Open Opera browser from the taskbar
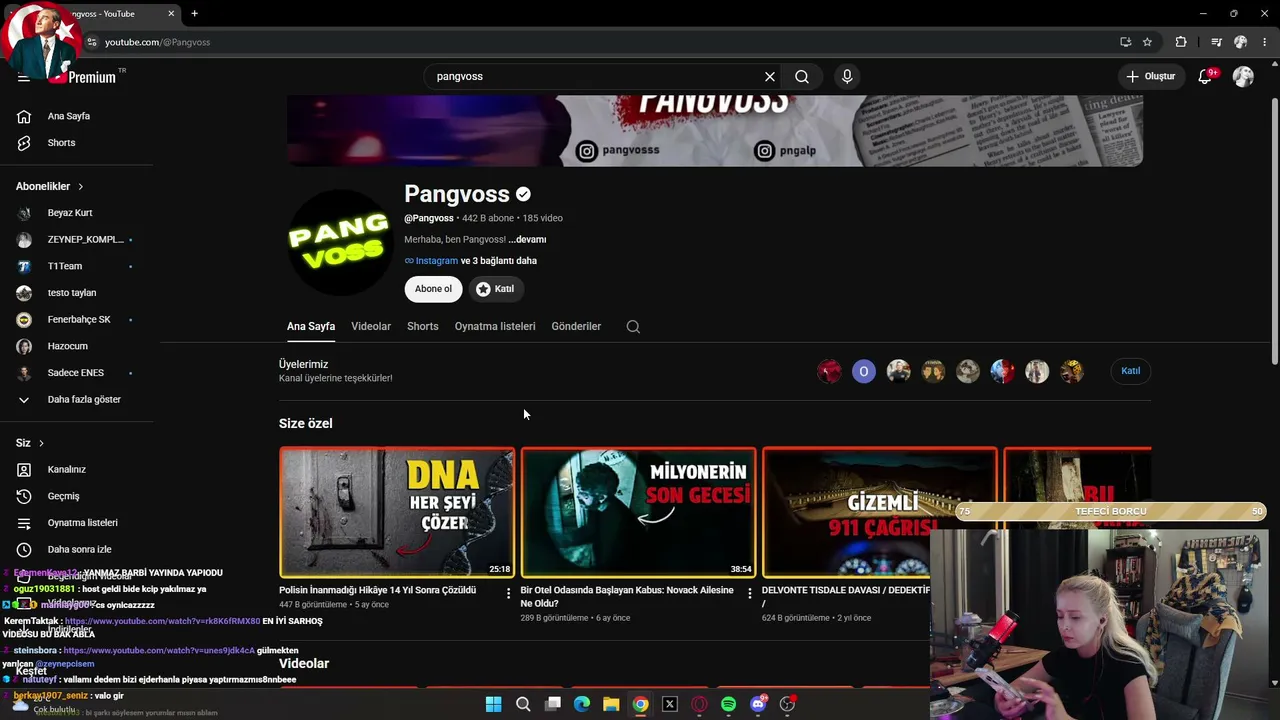Viewport: 1280px width, 720px height. tap(699, 704)
